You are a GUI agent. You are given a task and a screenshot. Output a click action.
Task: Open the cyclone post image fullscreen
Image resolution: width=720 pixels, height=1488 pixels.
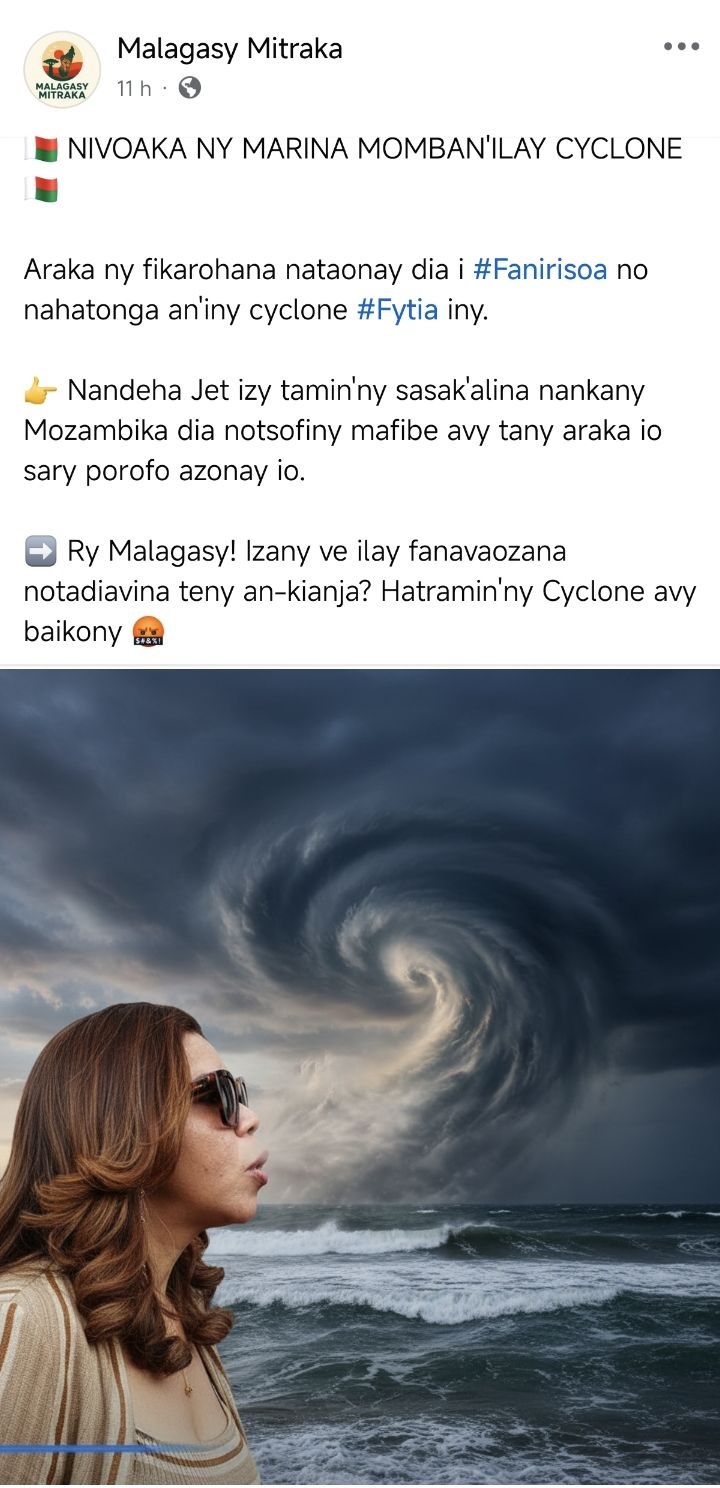tap(360, 1076)
